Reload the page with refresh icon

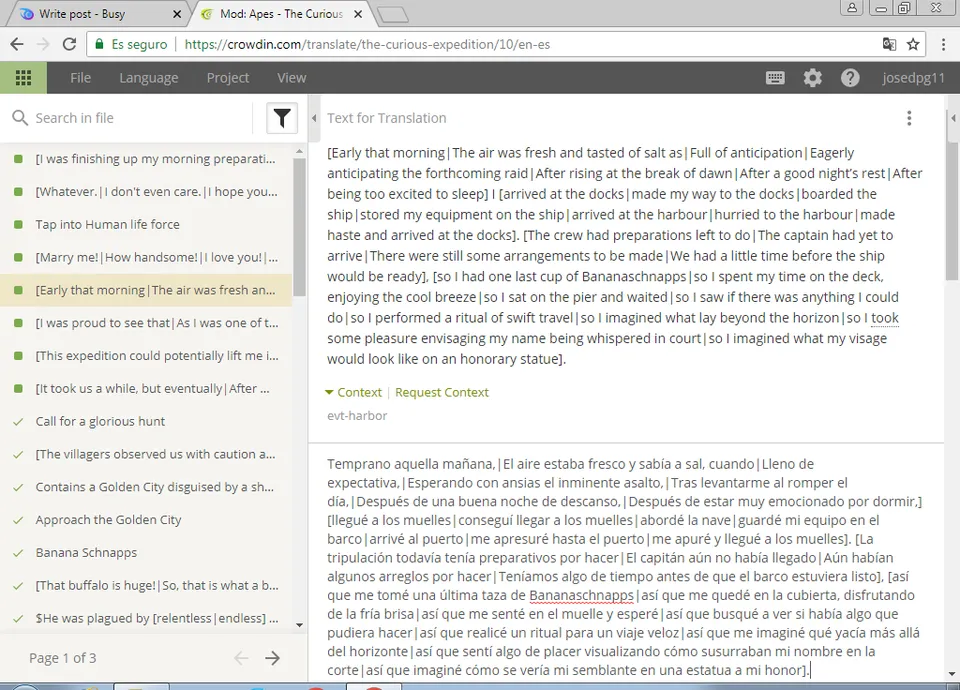[69, 44]
